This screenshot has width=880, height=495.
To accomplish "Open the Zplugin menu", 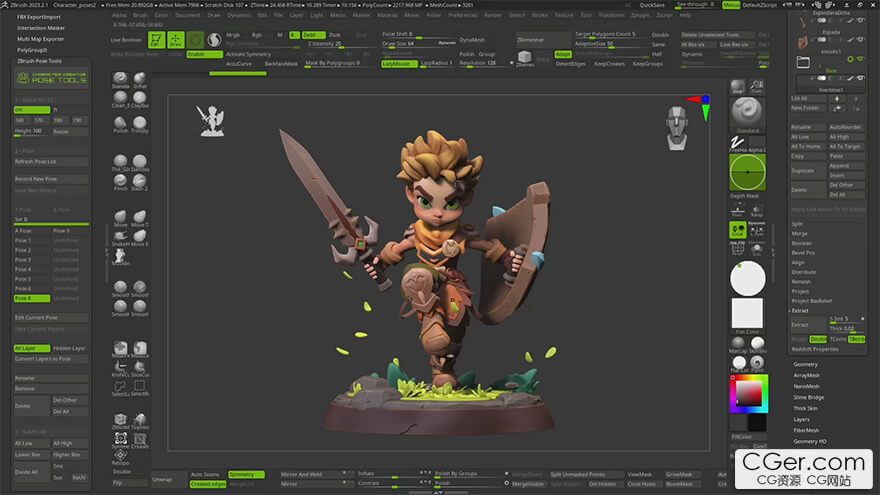I will click(x=640, y=15).
